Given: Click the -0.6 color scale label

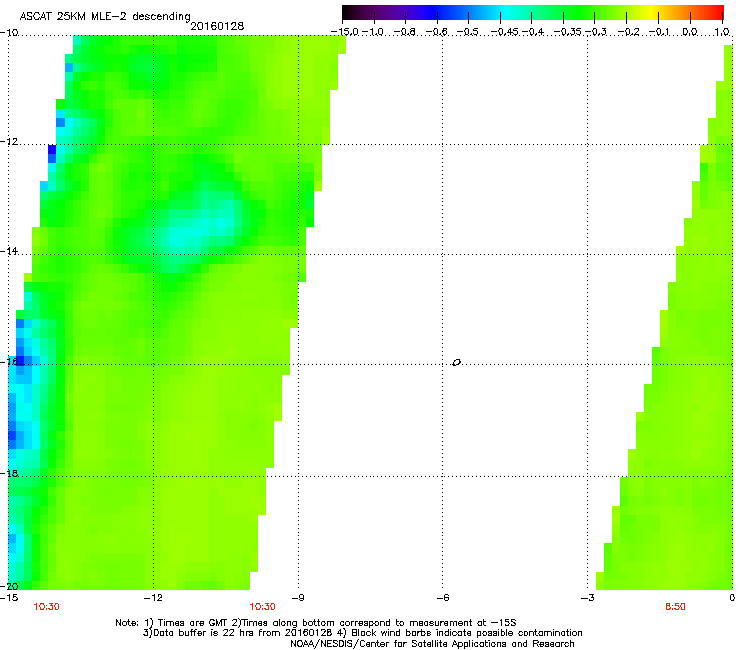Looking at the screenshot, I should click(x=437, y=32).
